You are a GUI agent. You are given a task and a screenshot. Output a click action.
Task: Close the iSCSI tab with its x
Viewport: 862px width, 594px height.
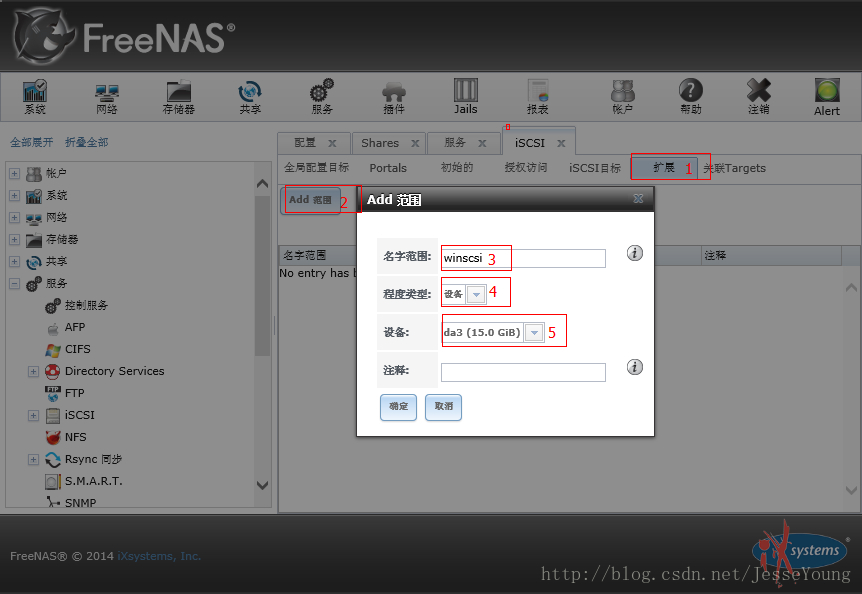[561, 143]
